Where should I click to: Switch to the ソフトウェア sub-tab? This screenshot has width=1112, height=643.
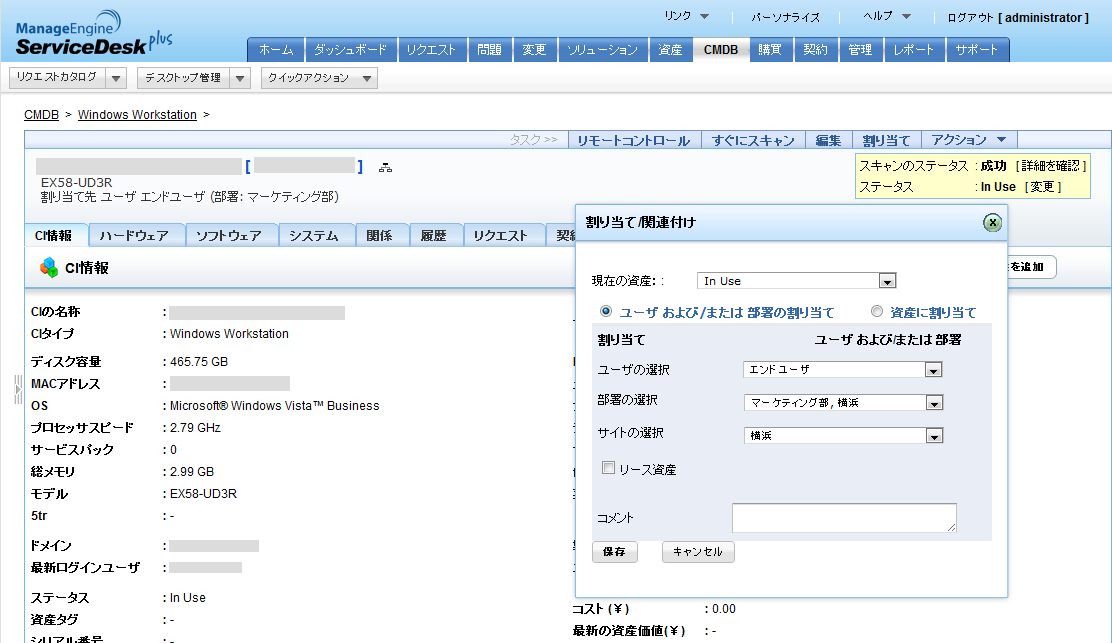(230, 235)
